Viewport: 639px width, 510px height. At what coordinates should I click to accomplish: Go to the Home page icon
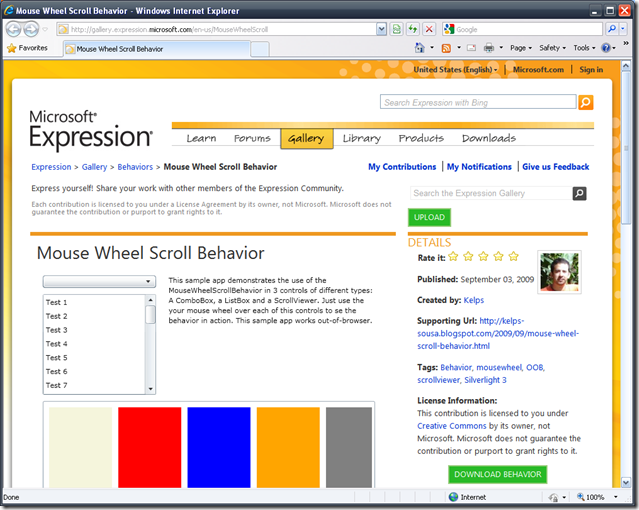pos(420,48)
